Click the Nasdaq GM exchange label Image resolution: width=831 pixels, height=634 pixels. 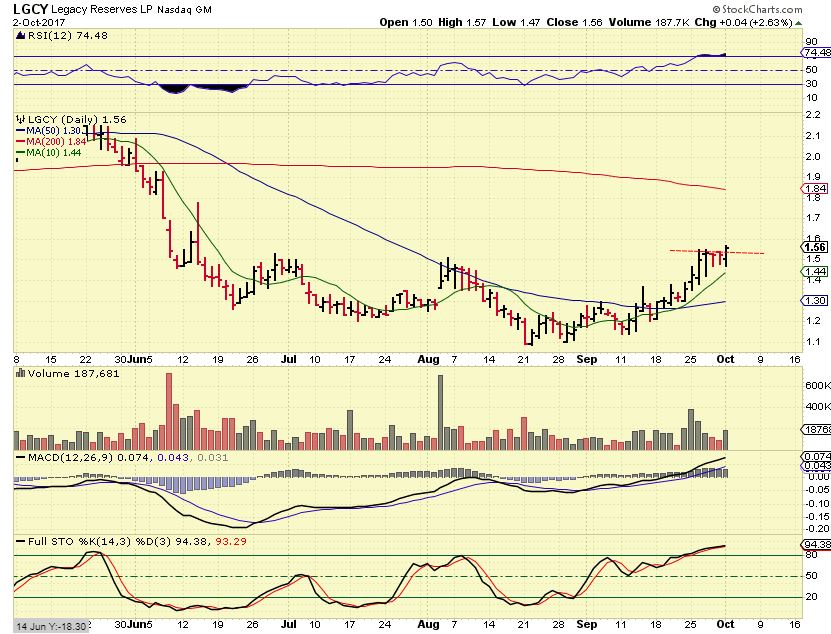184,10
